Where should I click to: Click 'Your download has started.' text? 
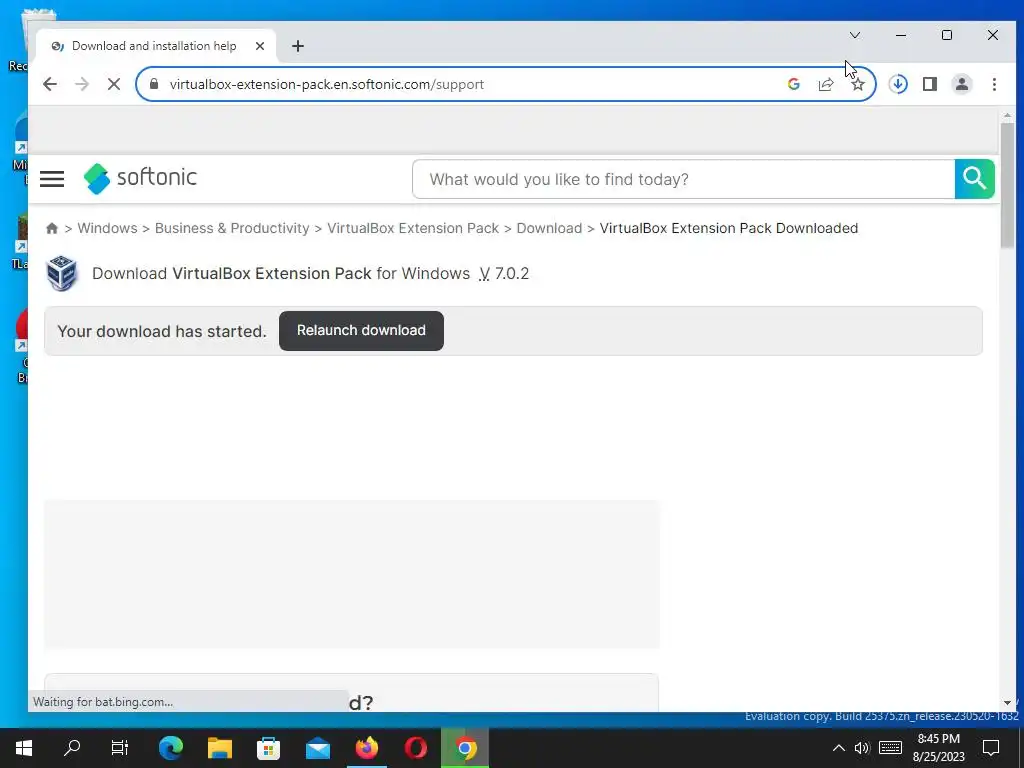tap(162, 331)
